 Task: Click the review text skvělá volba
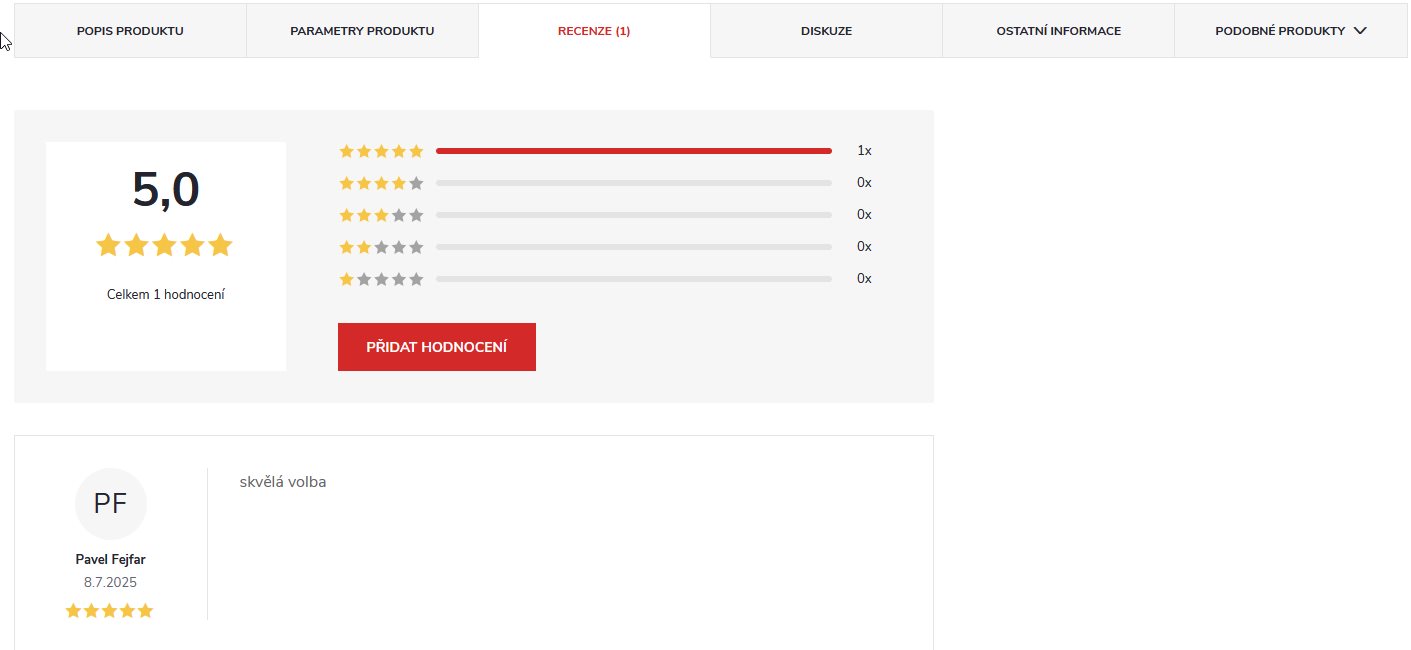(x=284, y=481)
